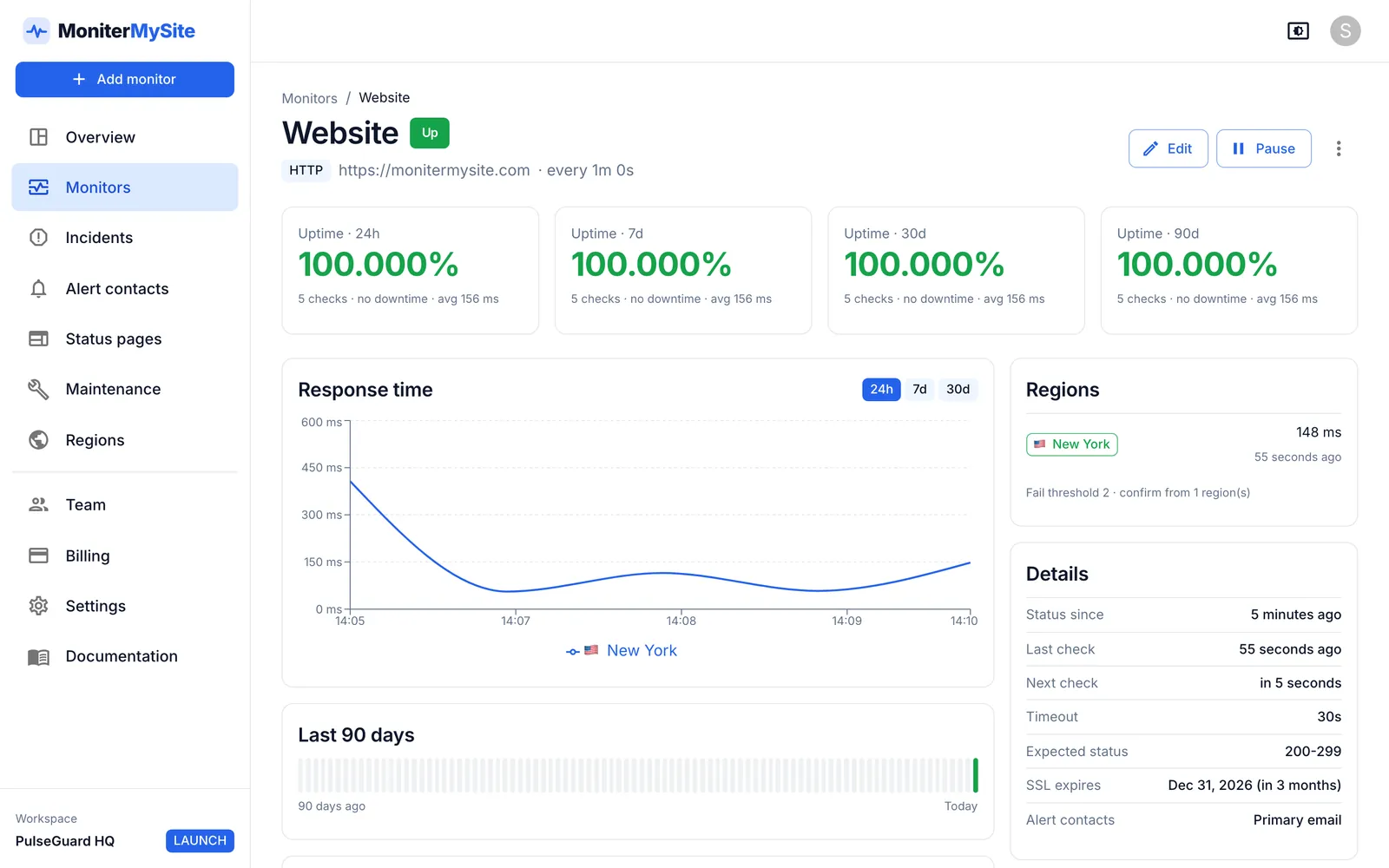Click the Overview layout icon in sidebar
This screenshot has height=868, width=1389.
point(38,137)
